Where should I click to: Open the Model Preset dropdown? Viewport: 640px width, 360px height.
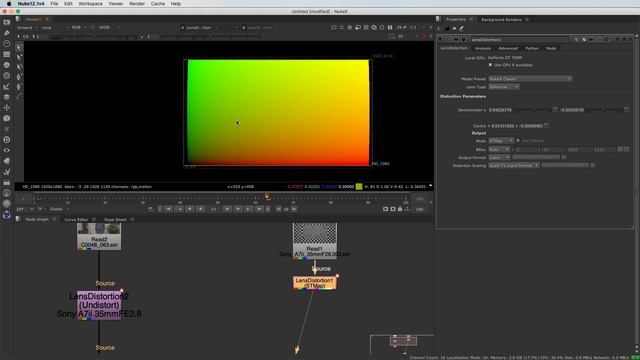pyautogui.click(x=530, y=79)
